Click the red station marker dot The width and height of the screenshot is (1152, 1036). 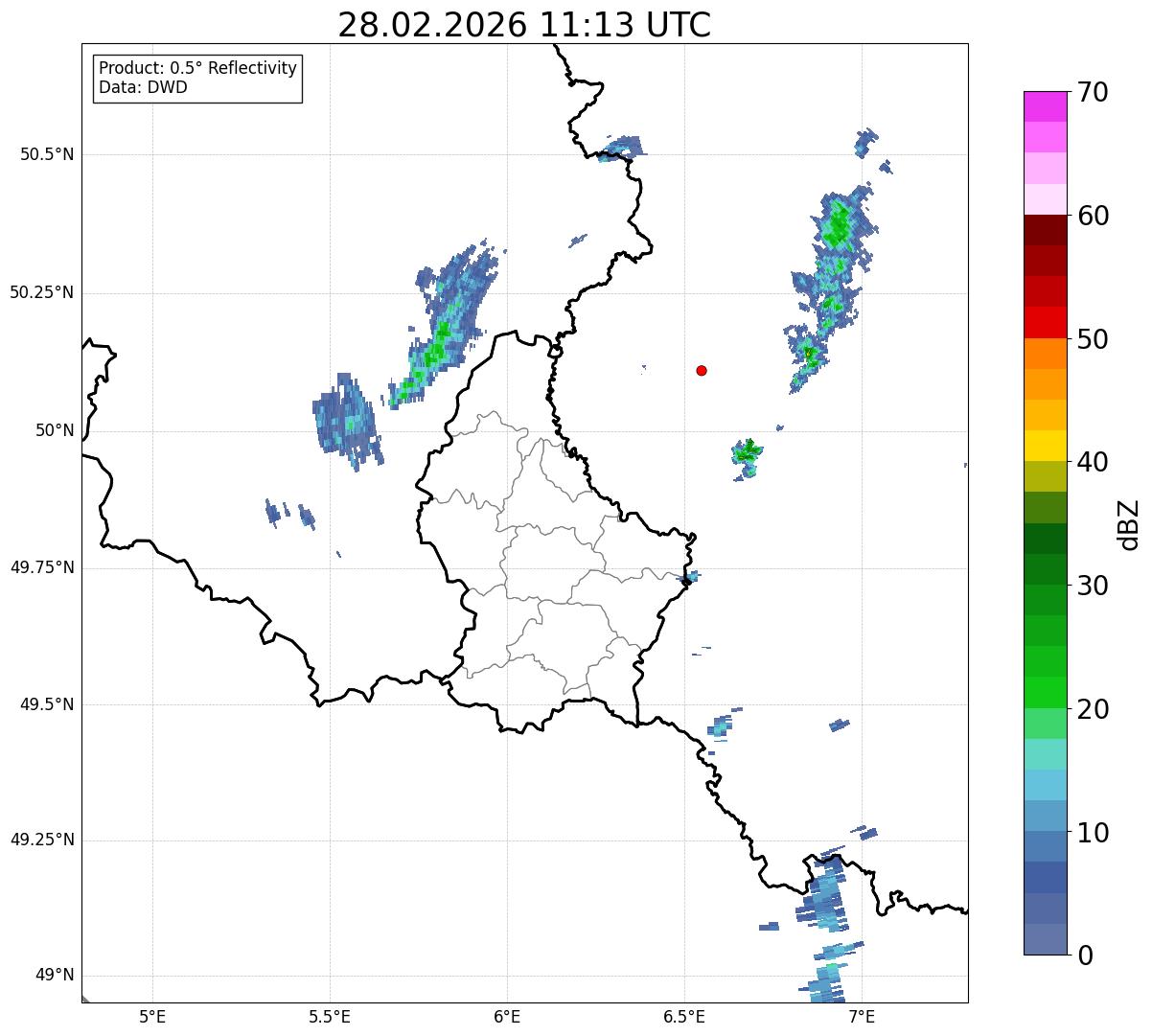702,370
